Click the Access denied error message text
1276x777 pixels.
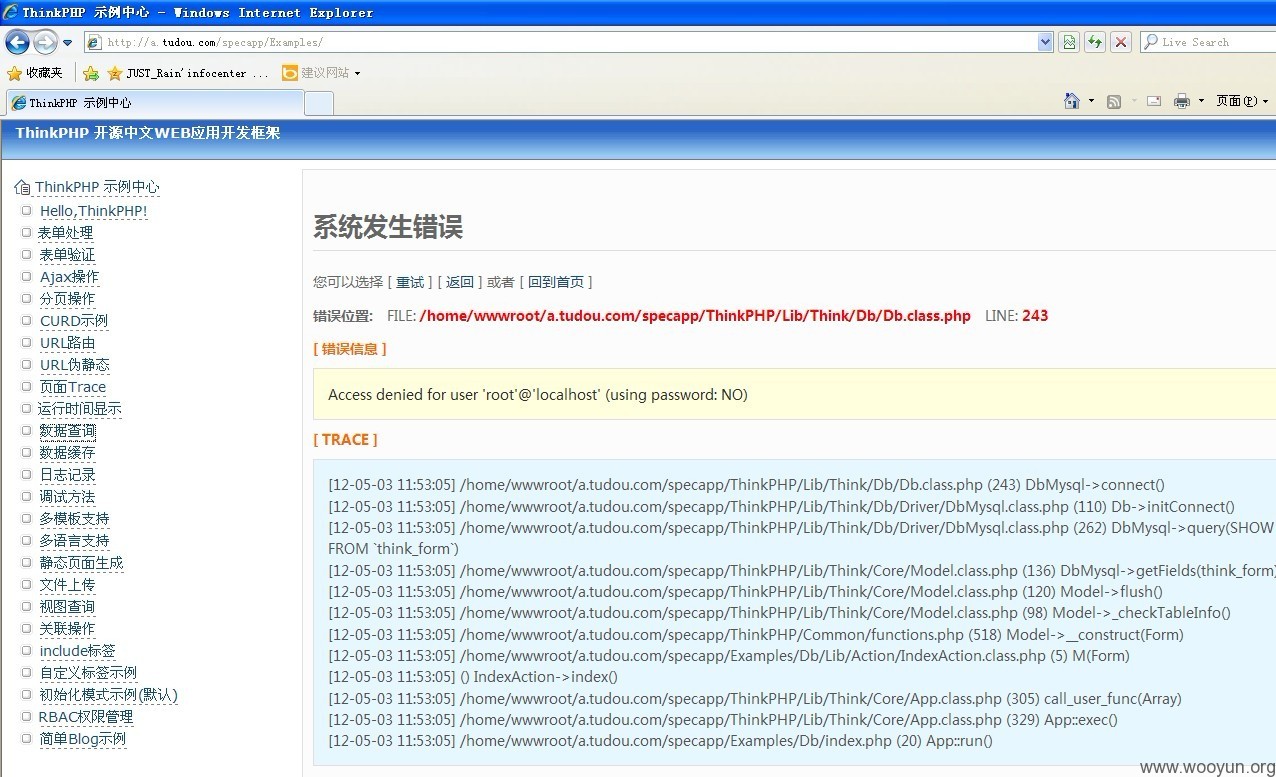(537, 395)
